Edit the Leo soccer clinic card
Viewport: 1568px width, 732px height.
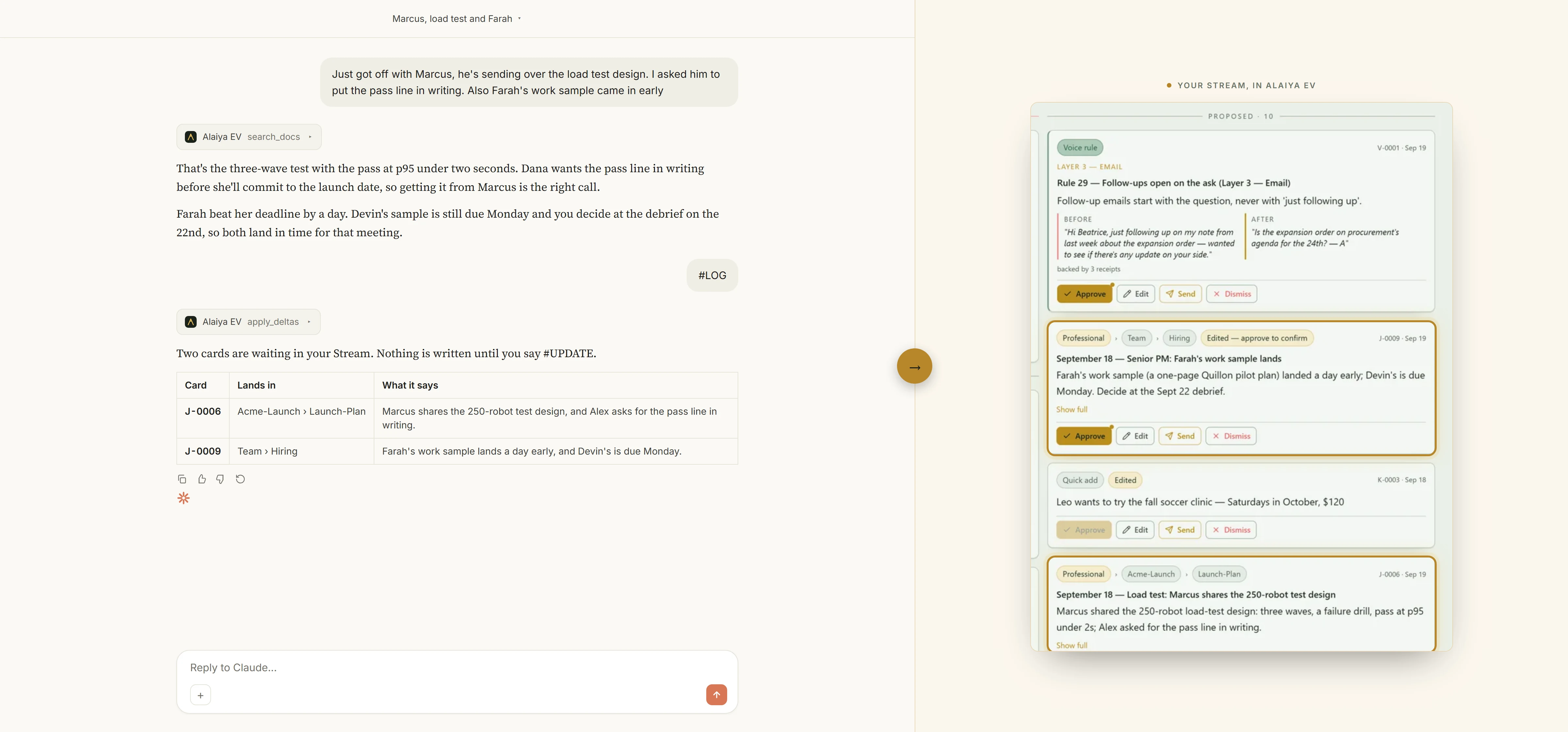1135,530
